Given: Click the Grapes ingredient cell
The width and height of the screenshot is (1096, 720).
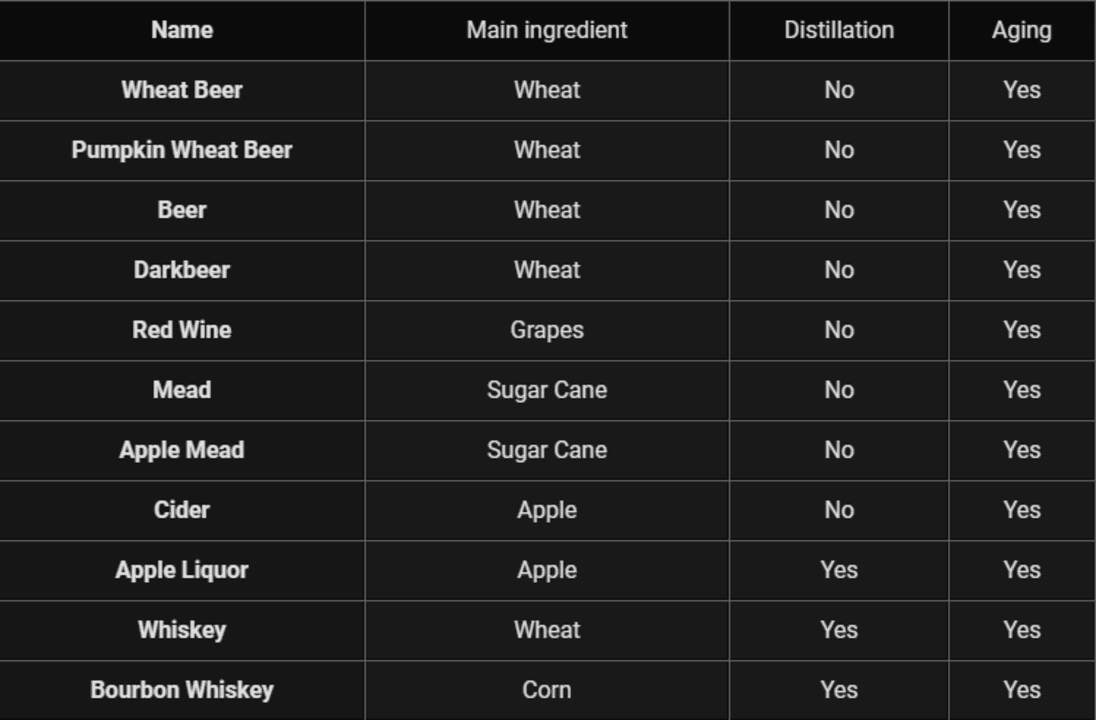Looking at the screenshot, I should pyautogui.click(x=547, y=331).
